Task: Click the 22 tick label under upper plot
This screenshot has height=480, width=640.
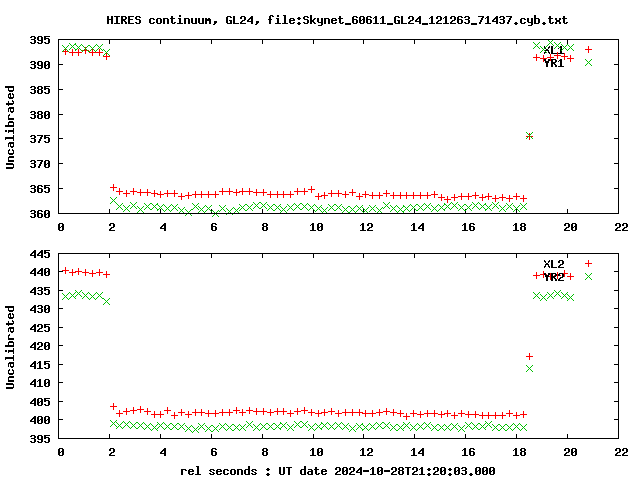Action: [x=621, y=227]
